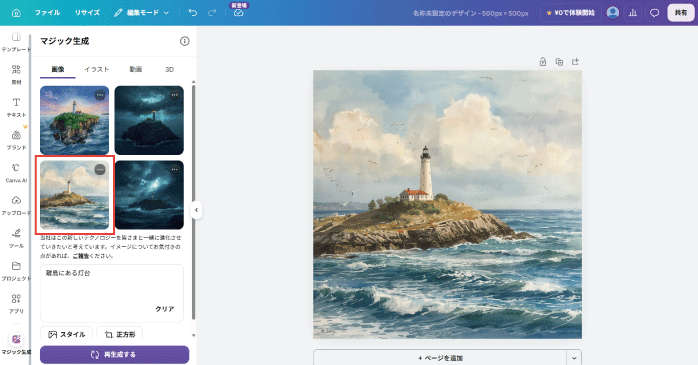Open options on stormy island thumbnail

click(x=174, y=170)
